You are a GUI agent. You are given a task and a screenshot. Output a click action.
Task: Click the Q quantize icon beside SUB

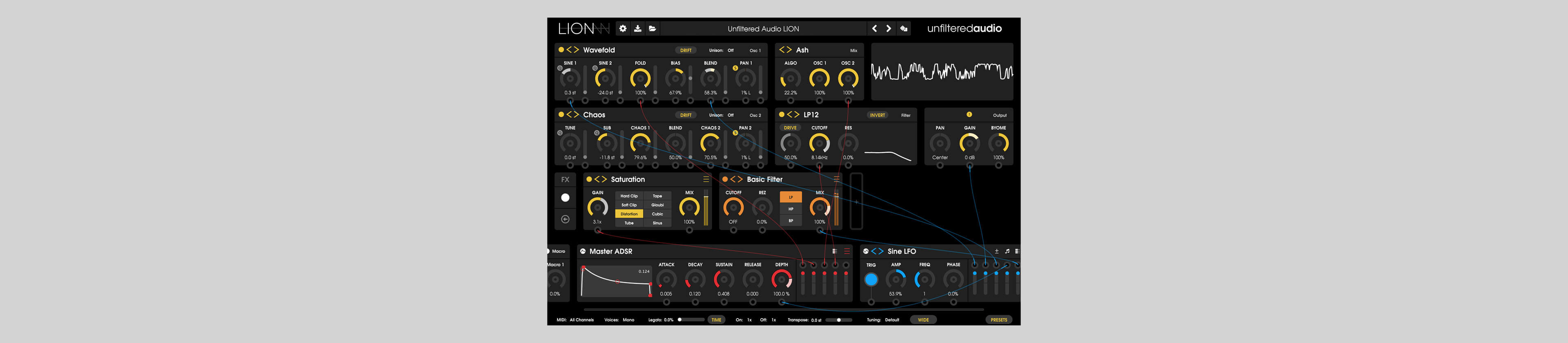pos(597,133)
